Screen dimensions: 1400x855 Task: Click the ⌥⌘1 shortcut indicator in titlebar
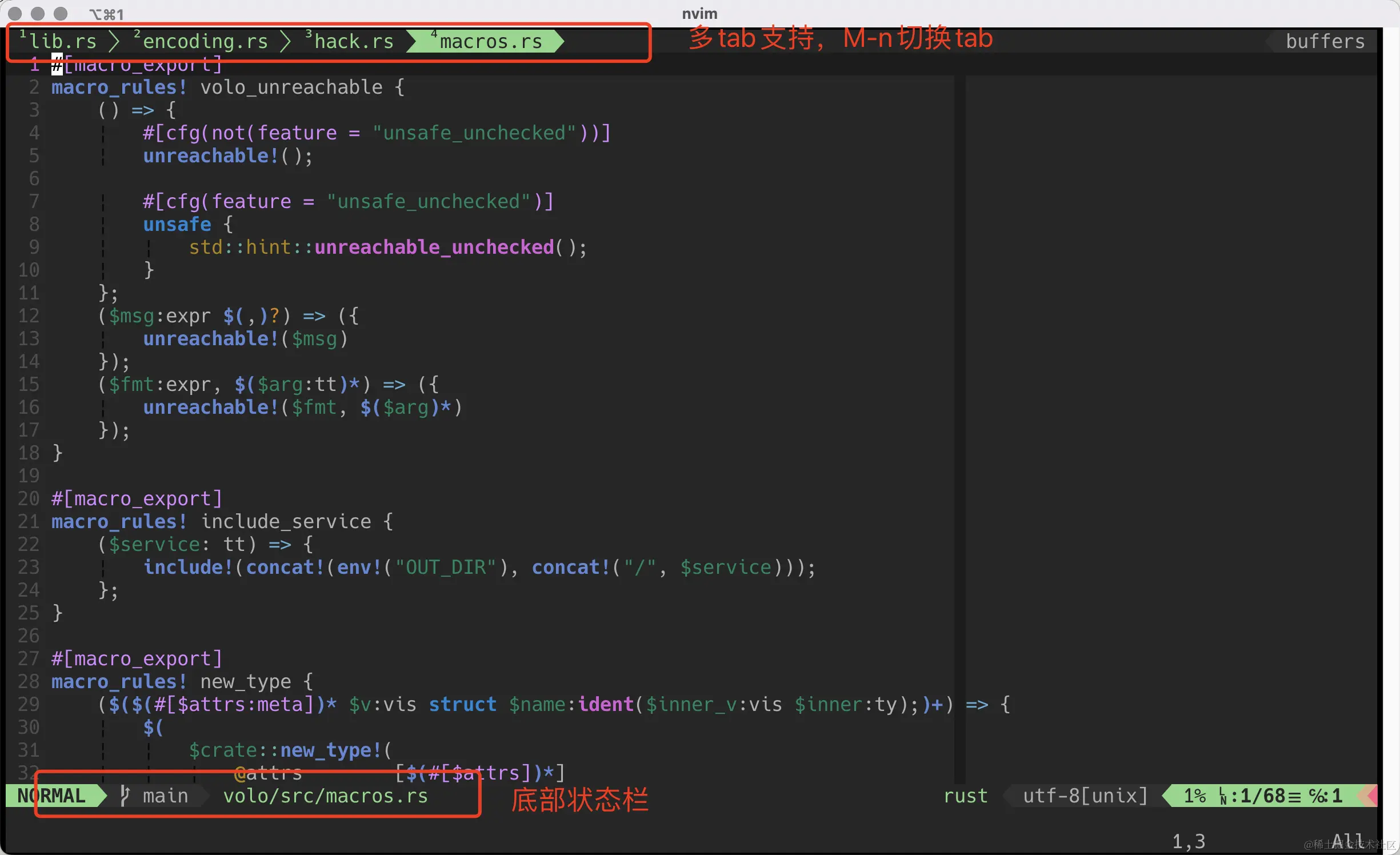[x=106, y=14]
